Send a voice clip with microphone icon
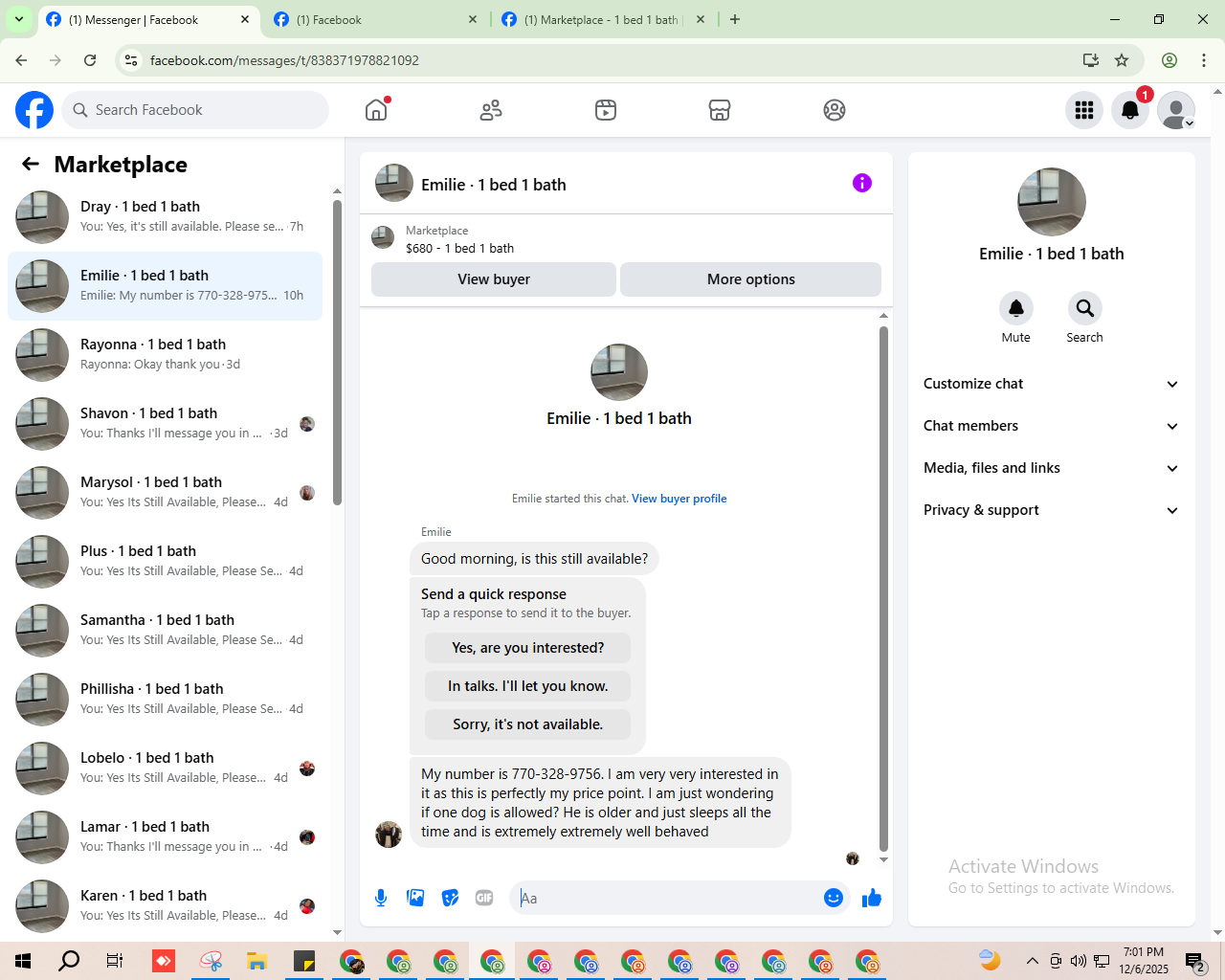This screenshot has width=1225, height=980. pos(381,898)
